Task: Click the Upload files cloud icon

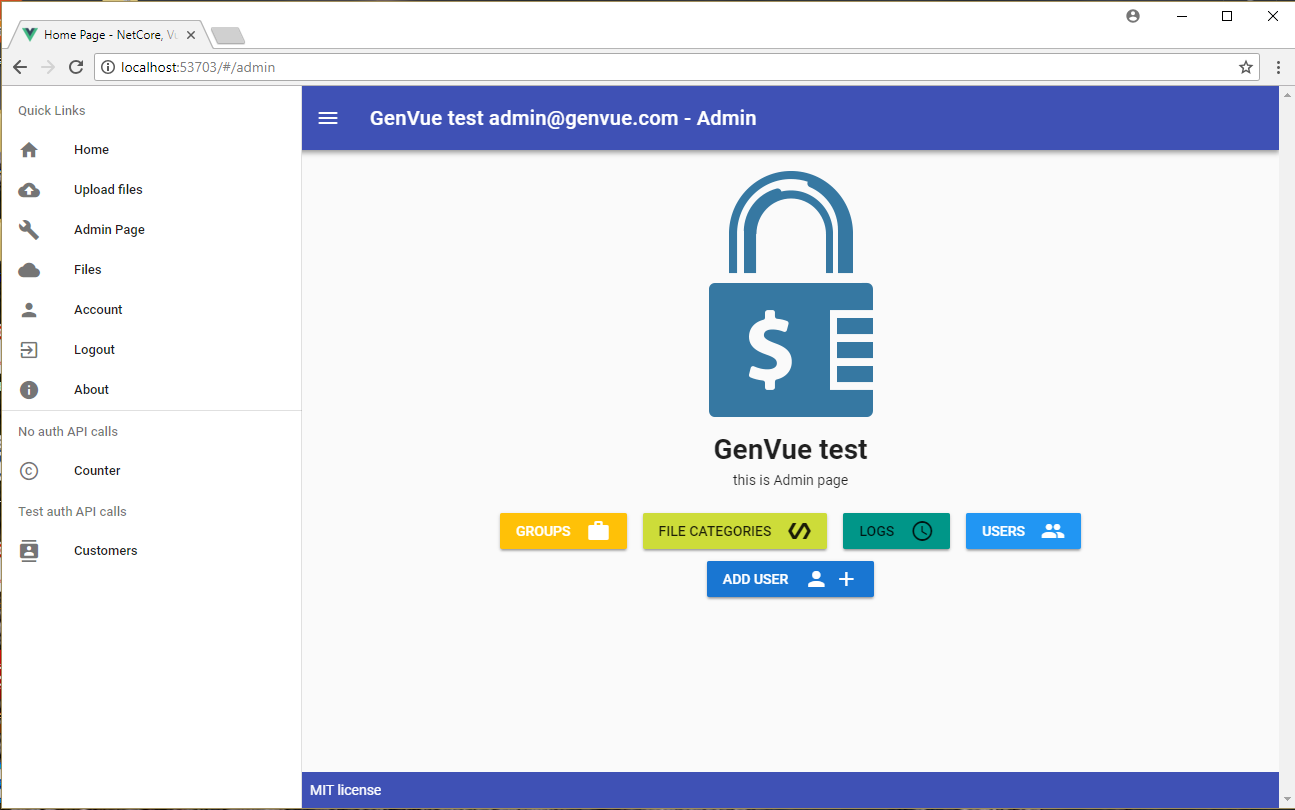Action: coord(29,190)
